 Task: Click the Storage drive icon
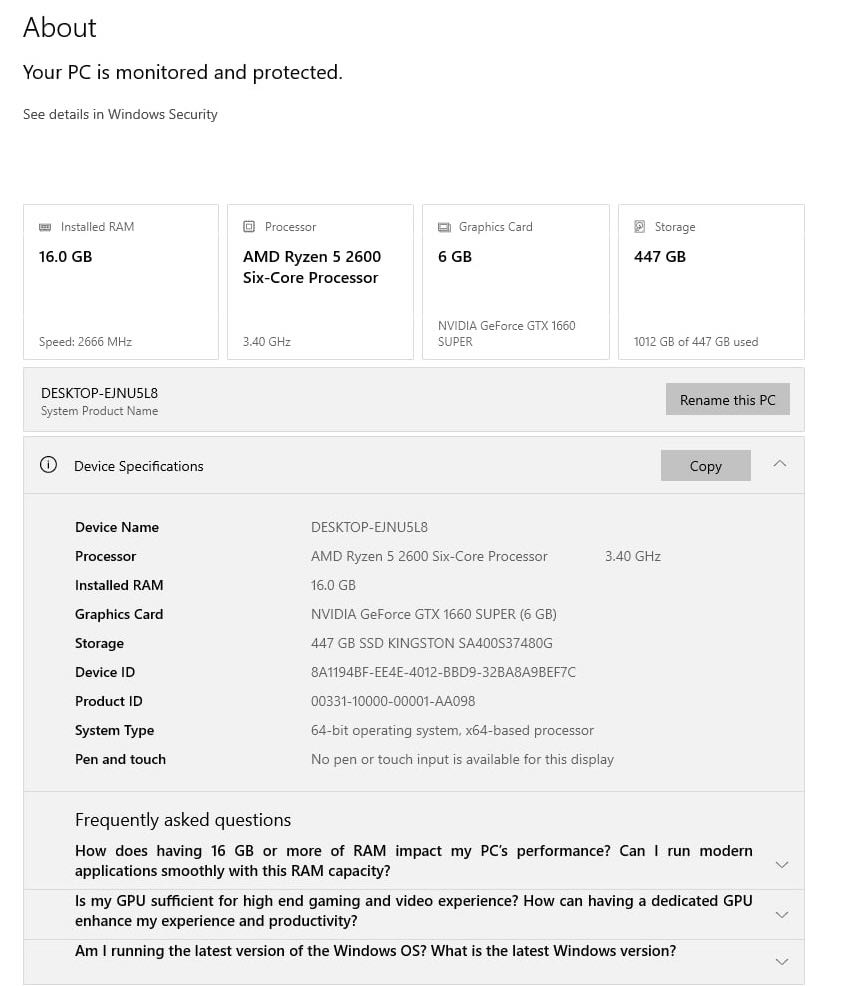click(x=640, y=227)
